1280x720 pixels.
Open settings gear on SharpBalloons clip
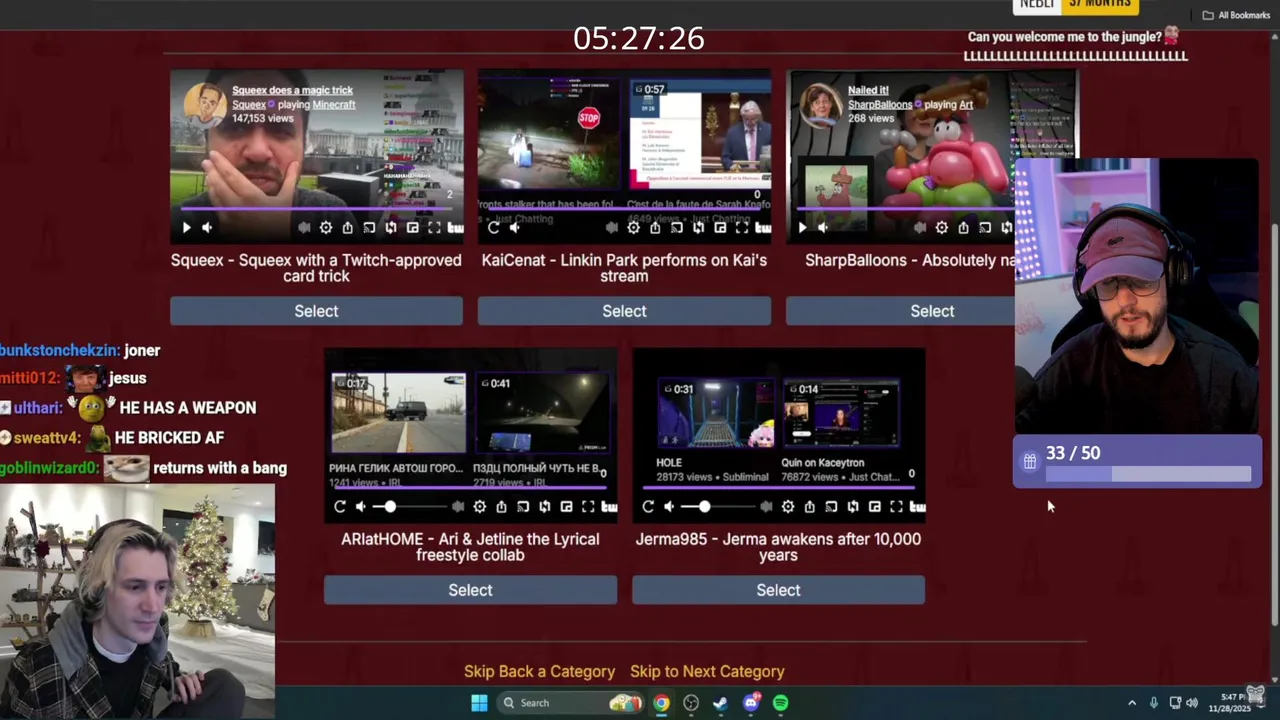pos(942,228)
